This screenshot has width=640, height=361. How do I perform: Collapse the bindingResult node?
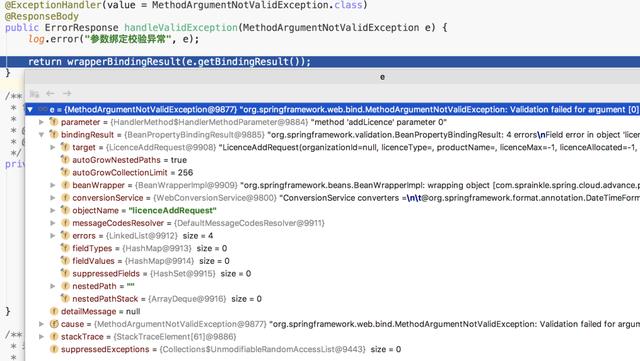[x=41, y=135]
